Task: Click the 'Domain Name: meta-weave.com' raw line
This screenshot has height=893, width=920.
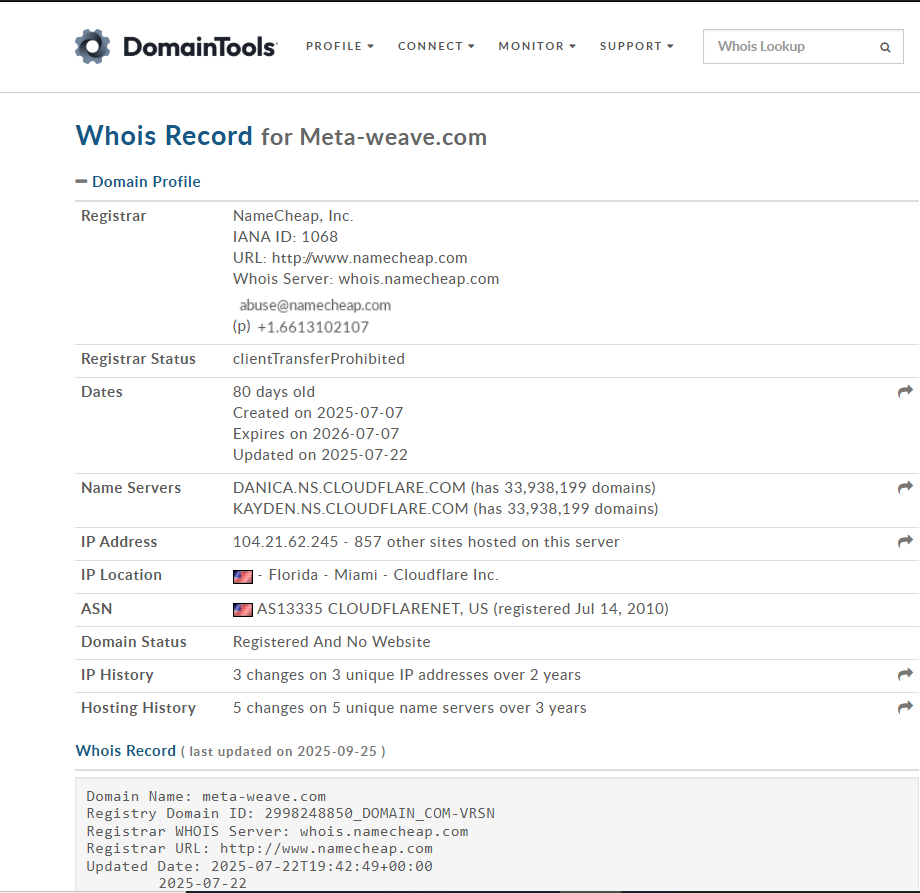Action: (x=206, y=796)
